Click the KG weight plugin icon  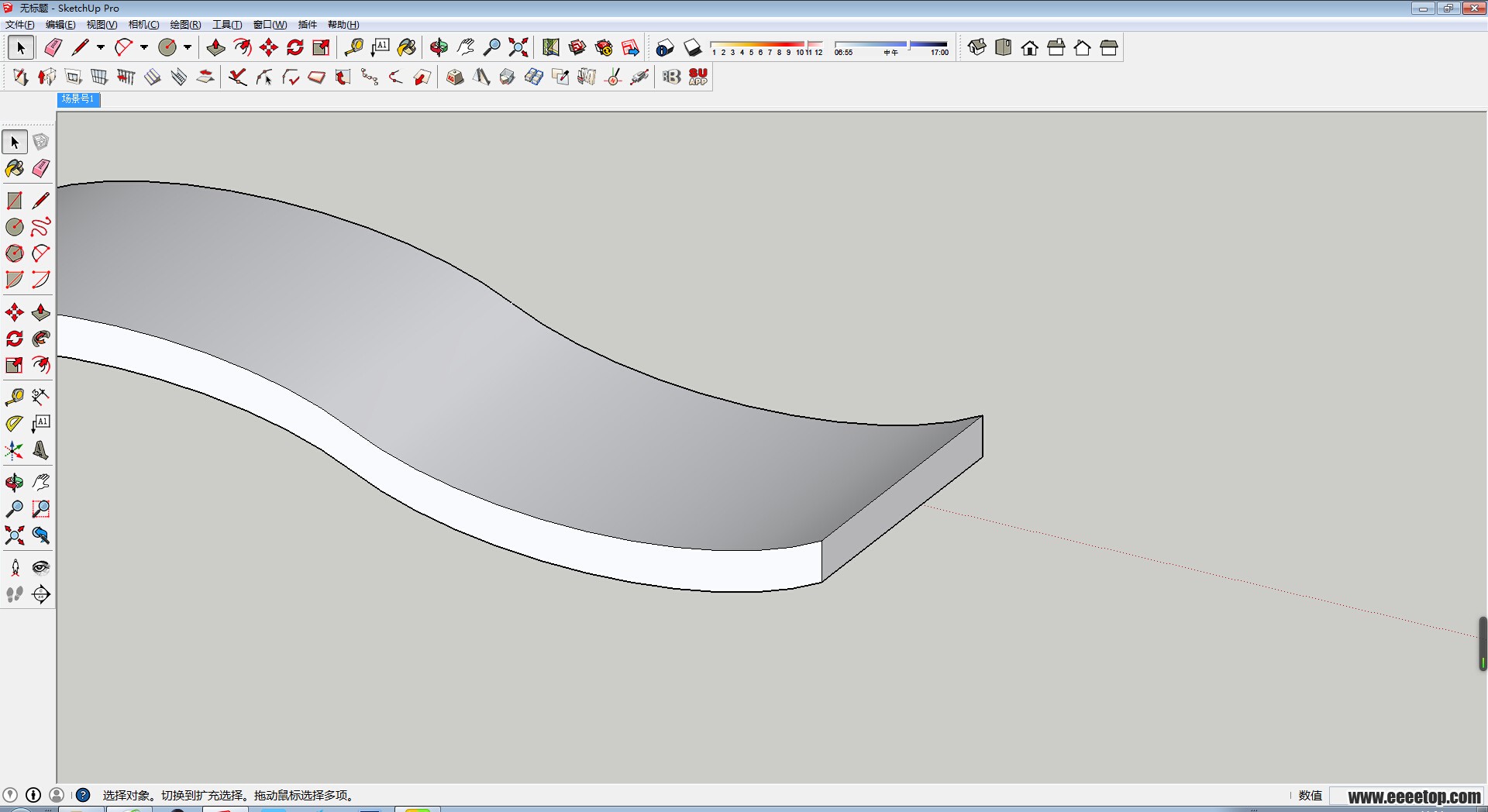455,77
